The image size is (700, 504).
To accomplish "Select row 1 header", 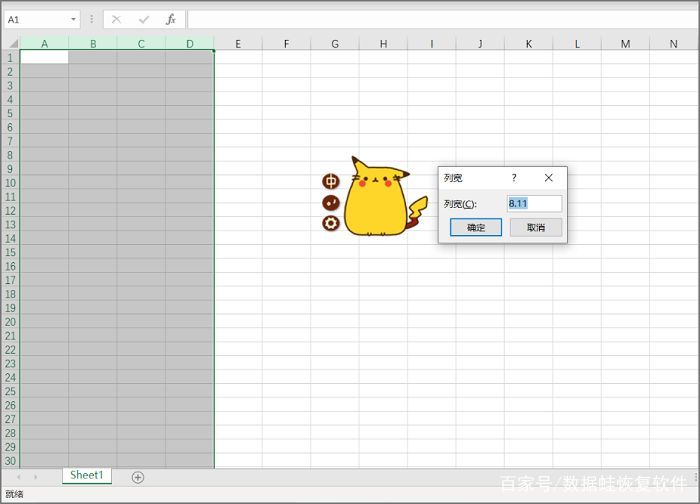I will [x=10, y=57].
